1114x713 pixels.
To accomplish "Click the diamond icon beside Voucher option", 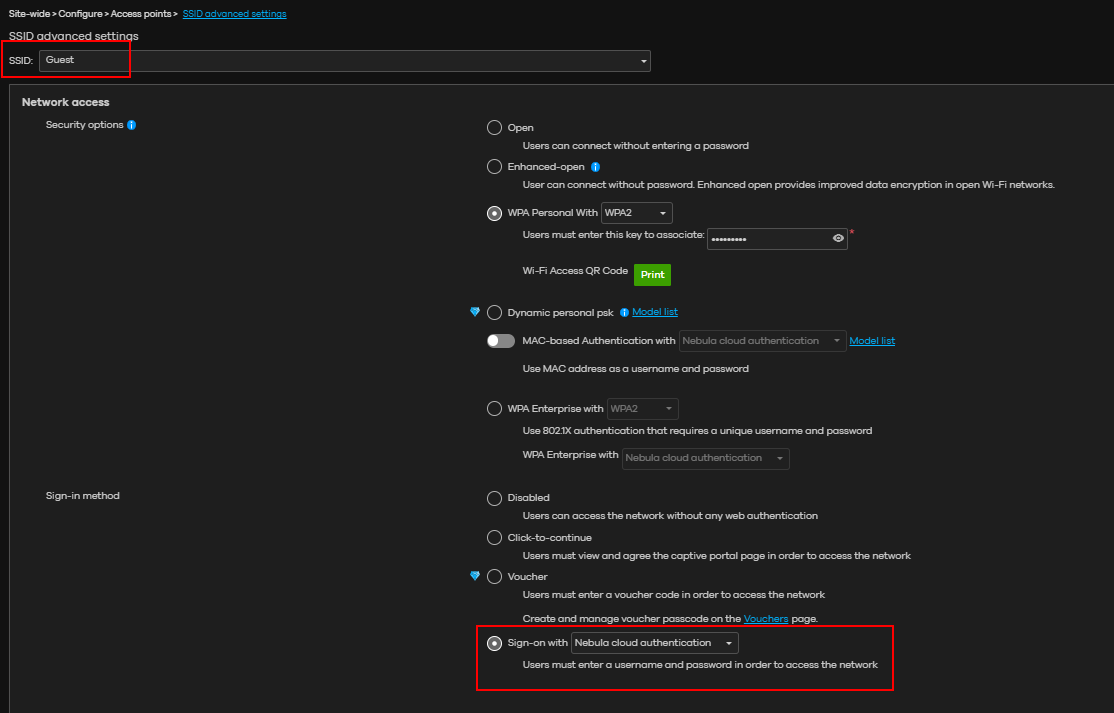I will (x=475, y=576).
